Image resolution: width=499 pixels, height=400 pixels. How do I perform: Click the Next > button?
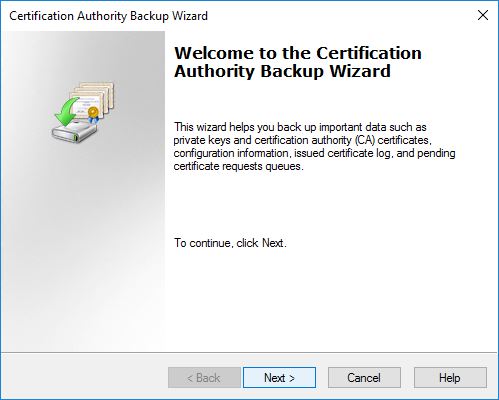point(279,378)
